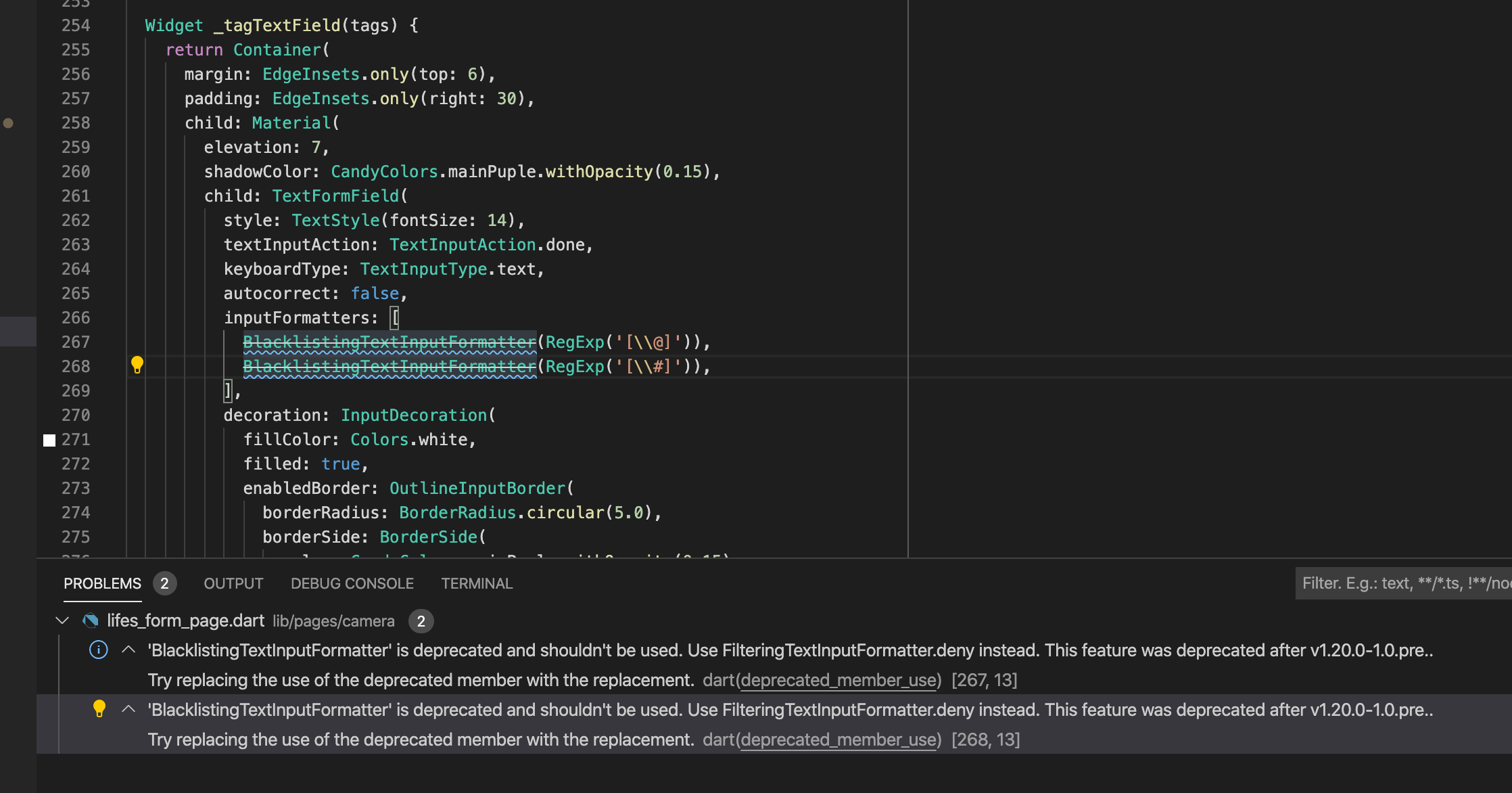Click the lightbulb quick-fix icon beside line 268
The image size is (1512, 793).
(138, 364)
